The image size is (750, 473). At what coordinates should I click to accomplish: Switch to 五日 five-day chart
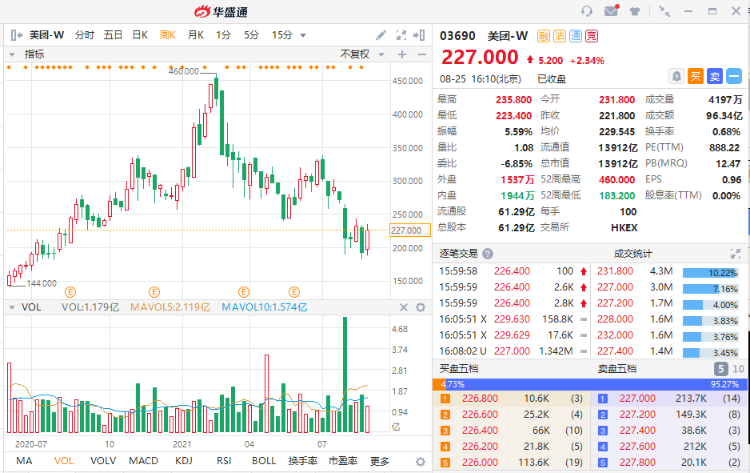point(113,35)
